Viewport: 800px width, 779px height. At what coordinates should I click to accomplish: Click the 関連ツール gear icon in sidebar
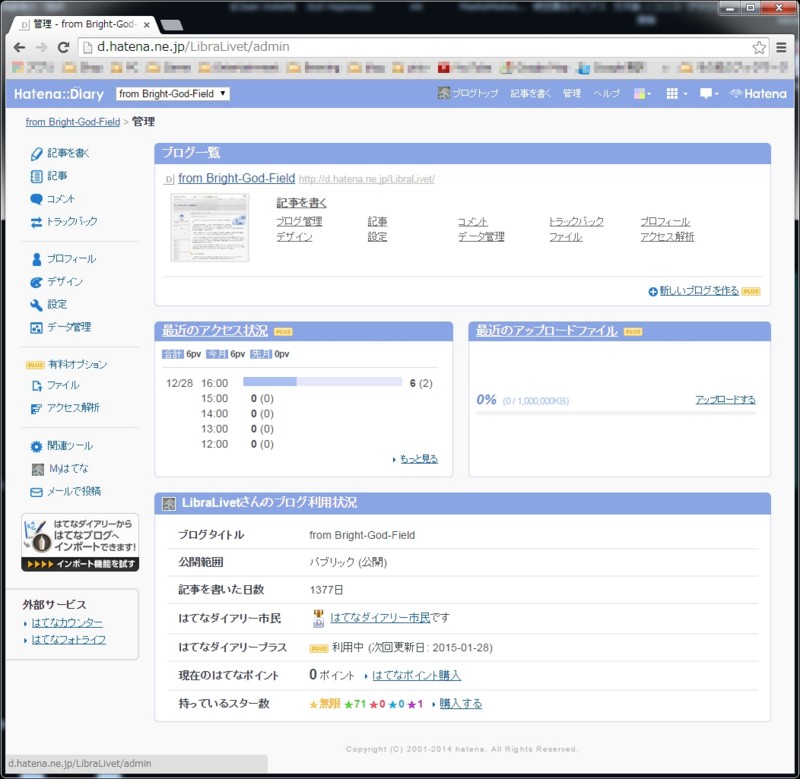pyautogui.click(x=36, y=446)
